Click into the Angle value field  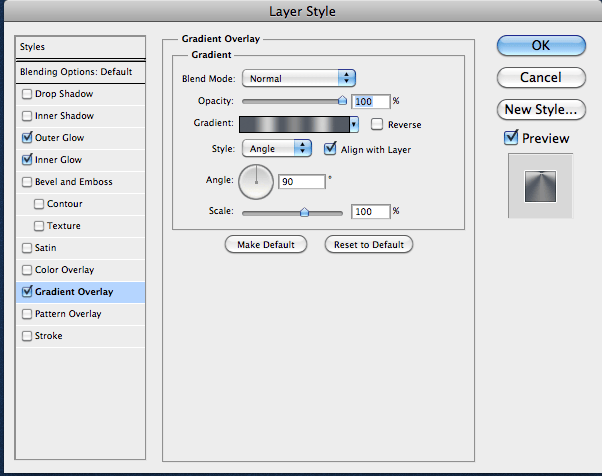coord(302,182)
